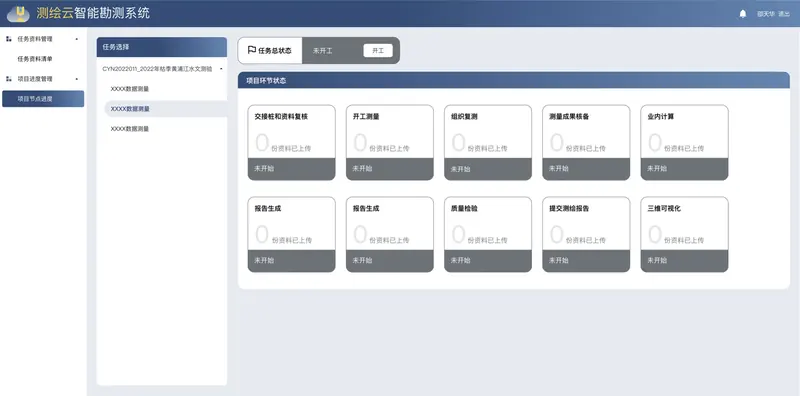The width and height of the screenshot is (800, 396).
Task: Click the cloud logo icon in the header
Action: click(x=18, y=14)
